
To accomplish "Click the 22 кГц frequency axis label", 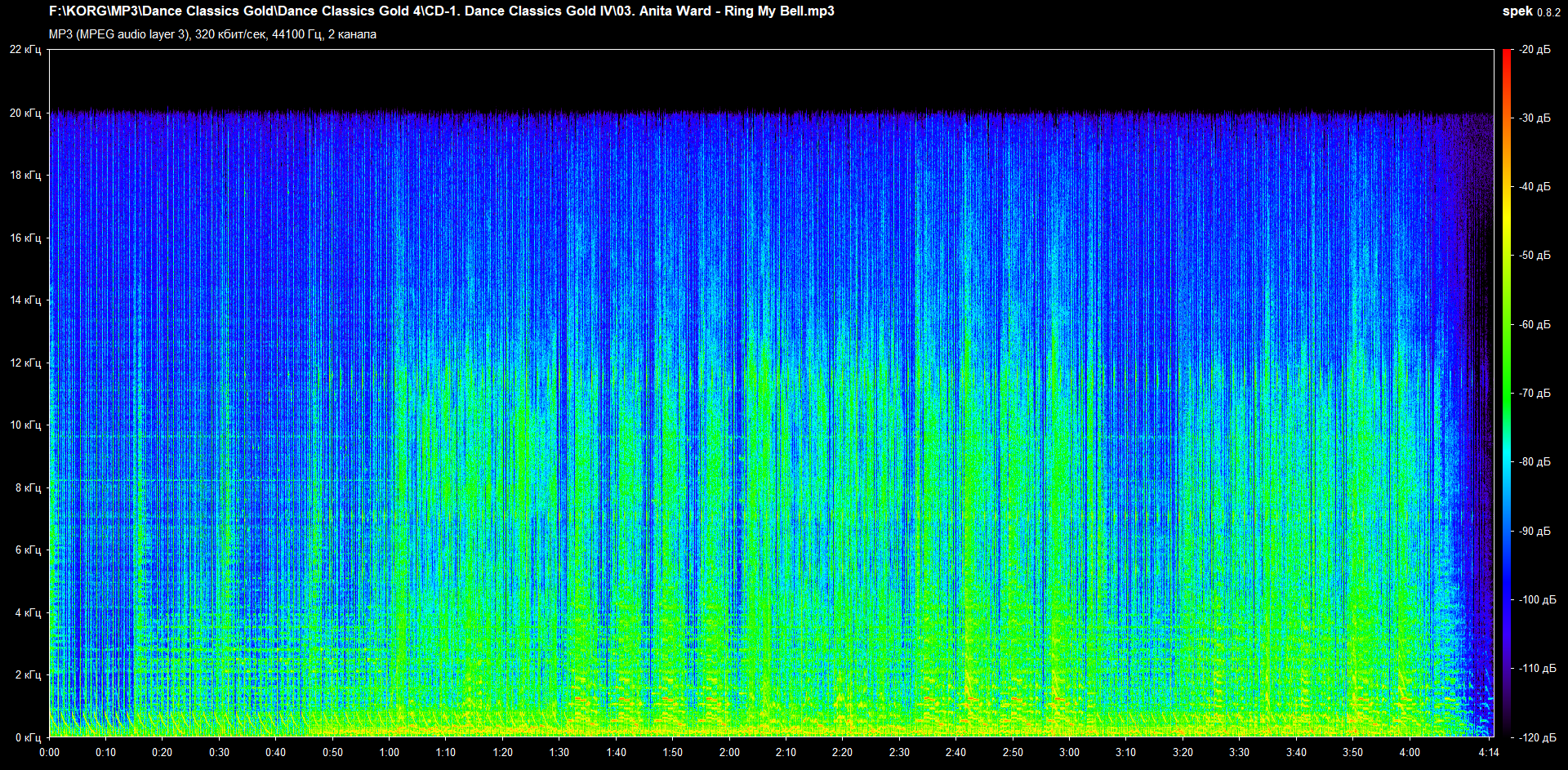I will 25,50.
